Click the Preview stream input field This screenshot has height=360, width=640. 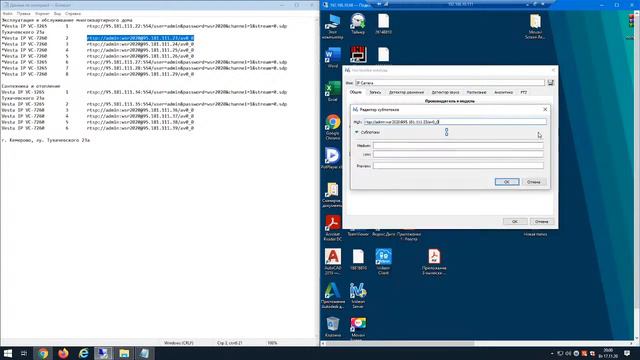coord(458,166)
